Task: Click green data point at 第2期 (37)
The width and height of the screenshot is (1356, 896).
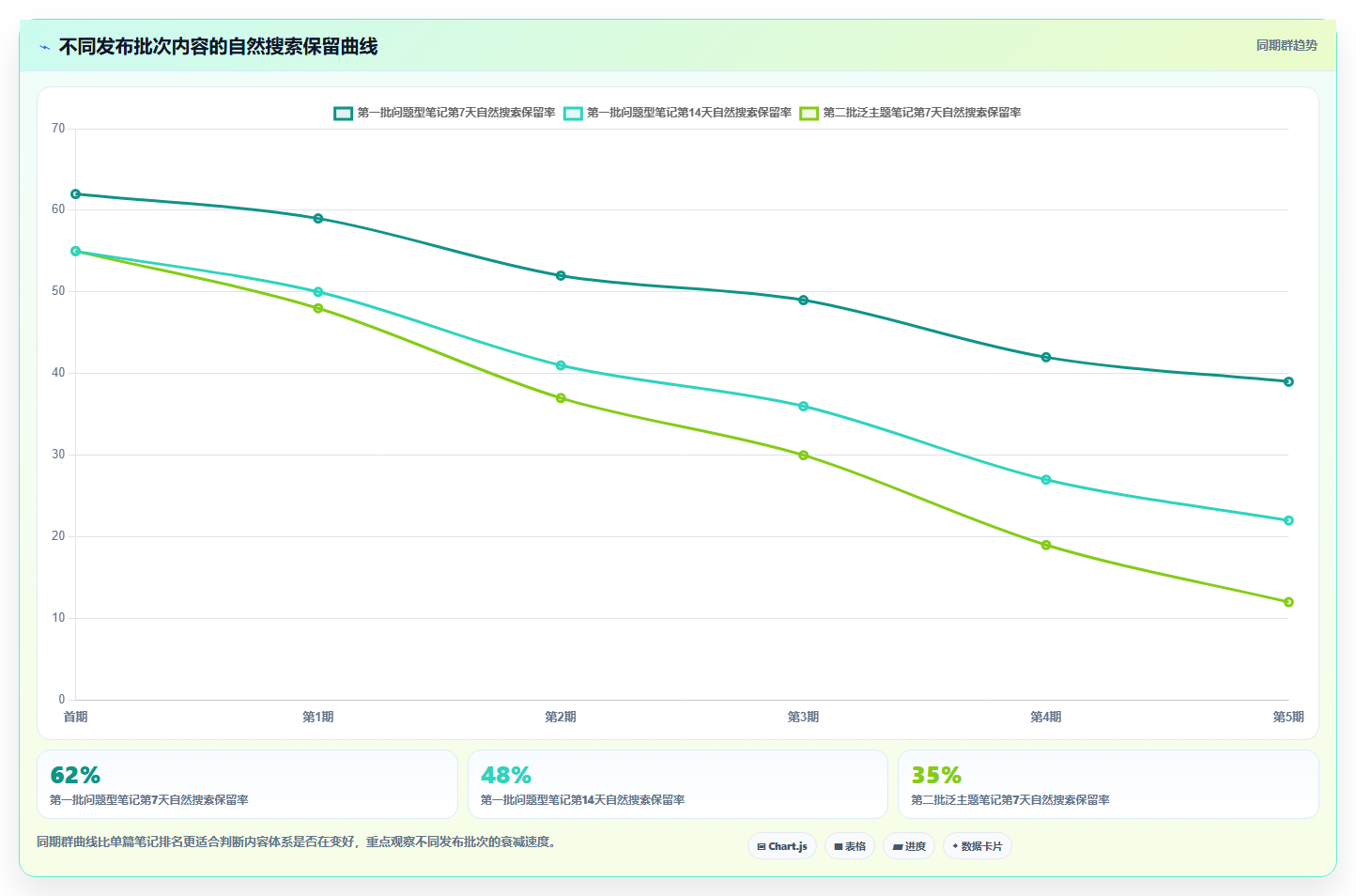Action: [x=561, y=398]
